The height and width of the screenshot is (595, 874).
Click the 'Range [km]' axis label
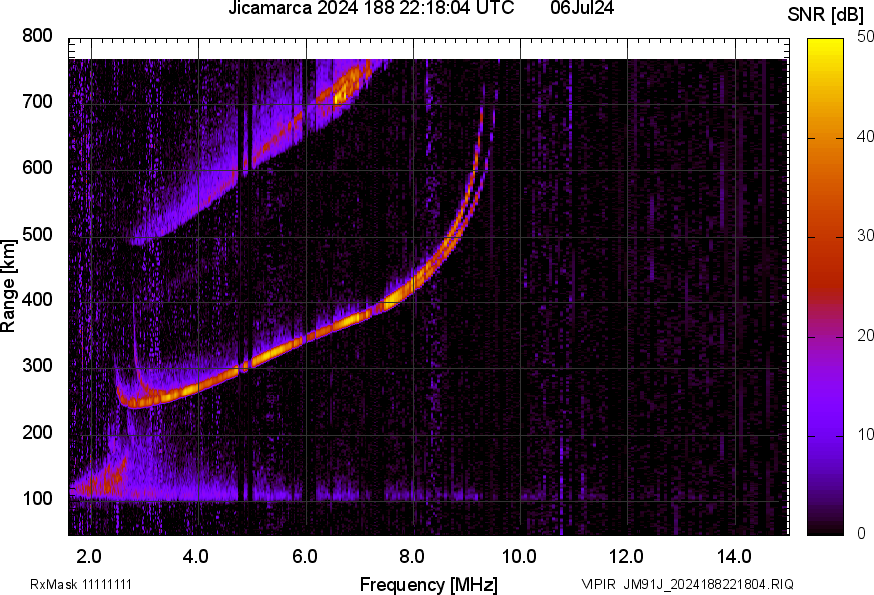click(8, 286)
